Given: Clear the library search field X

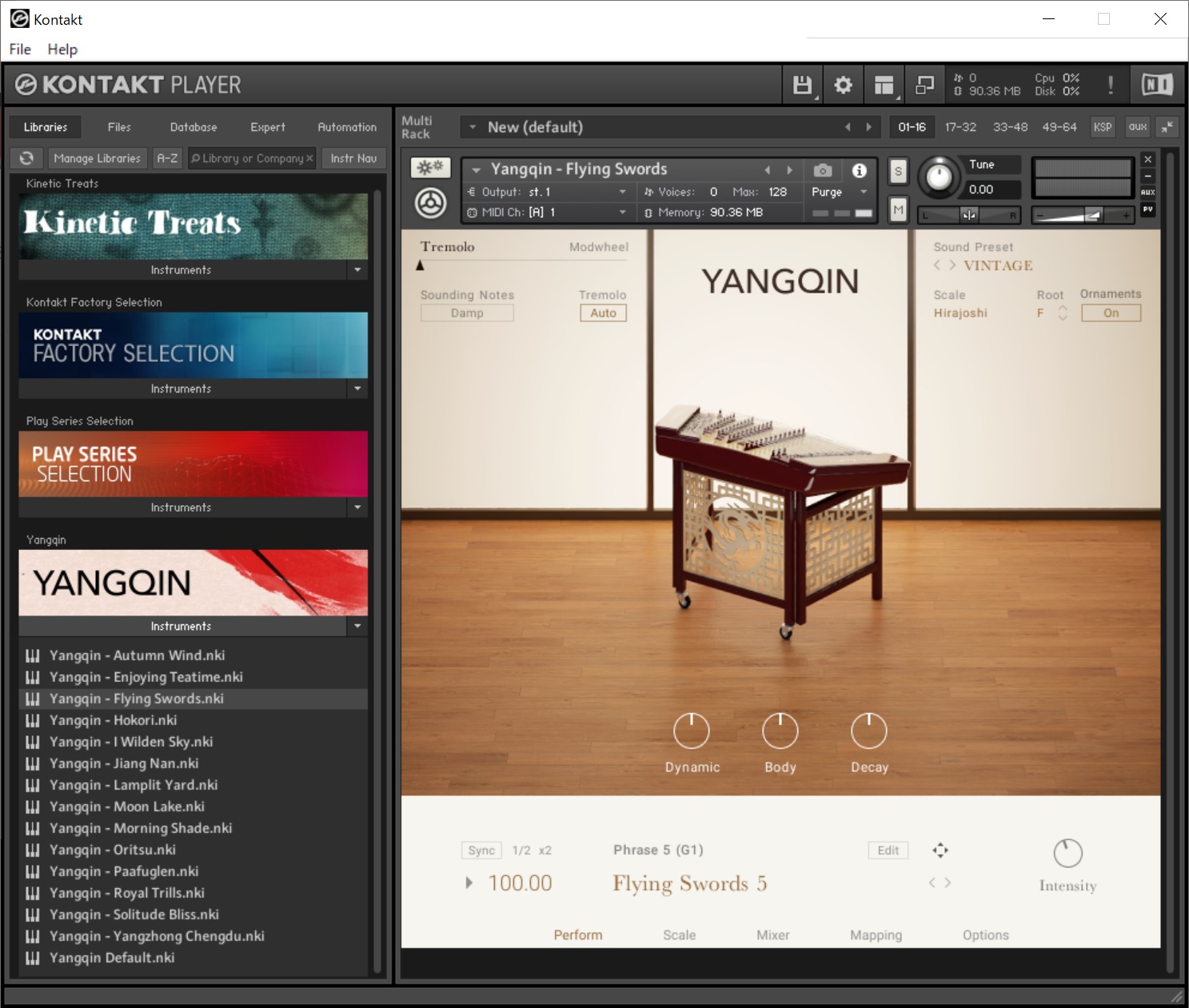Looking at the screenshot, I should [309, 158].
